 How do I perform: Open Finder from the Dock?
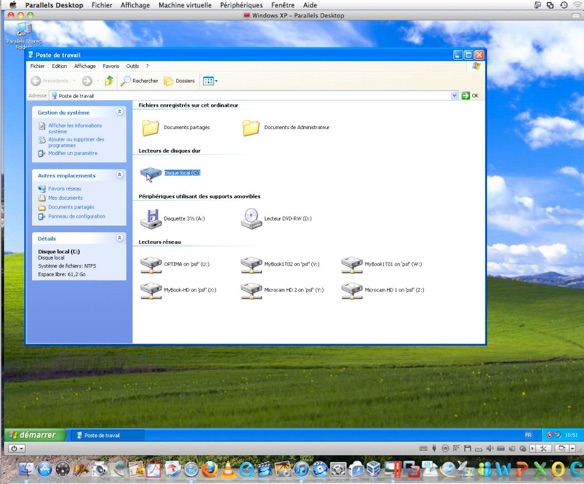[x=26, y=469]
